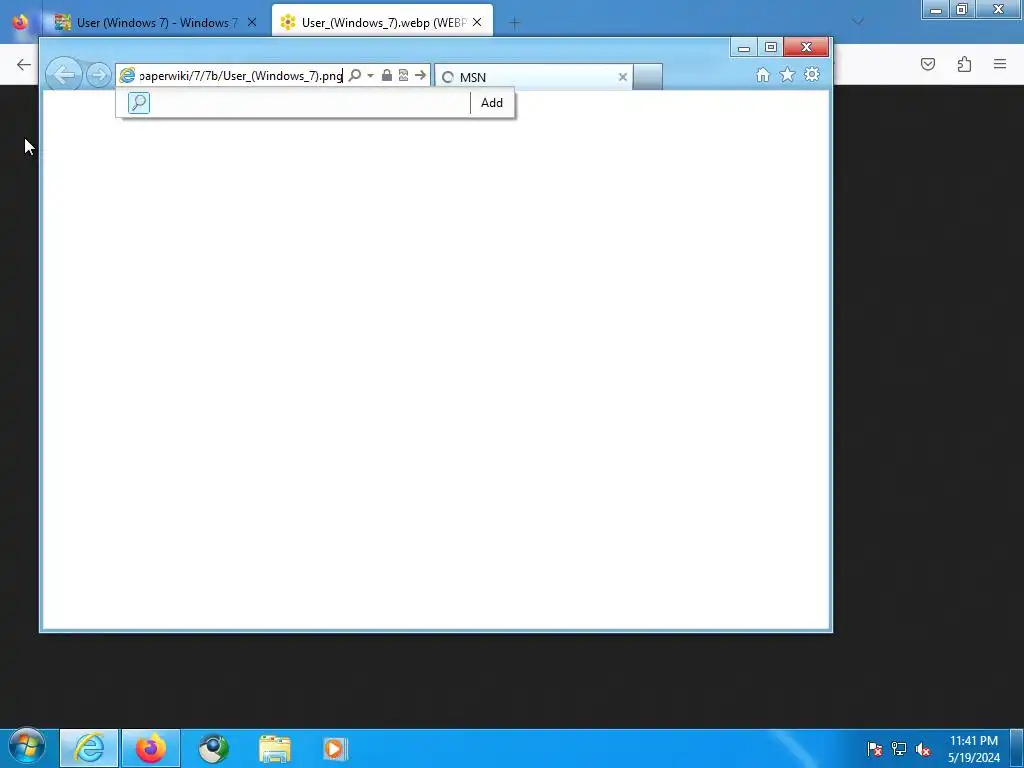The image size is (1024, 768).
Task: Open Firefox list all tabs chevron
Action: (858, 22)
